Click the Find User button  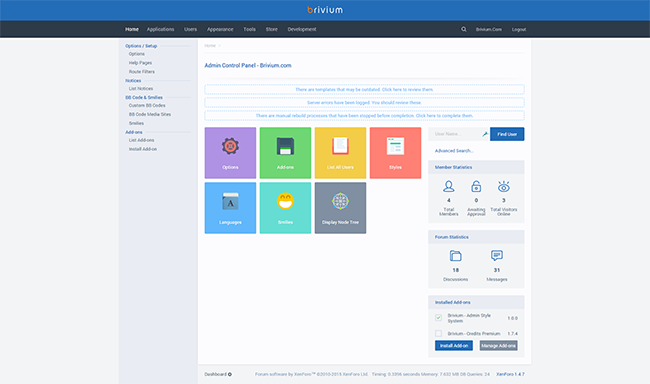click(507, 134)
